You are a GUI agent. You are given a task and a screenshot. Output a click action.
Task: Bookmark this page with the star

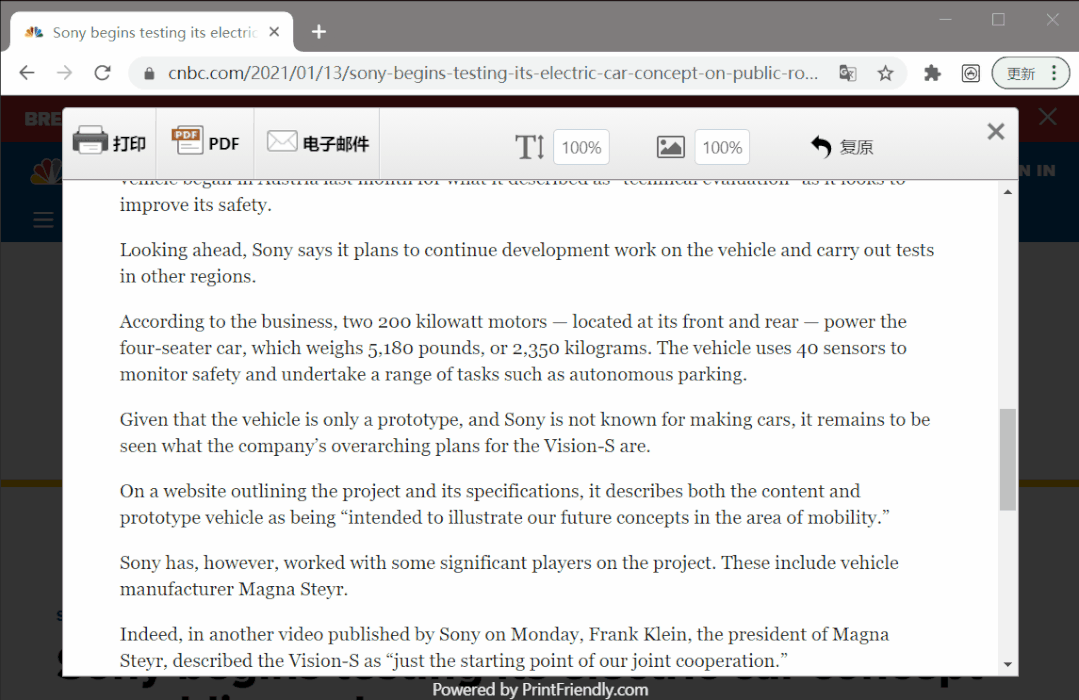click(x=886, y=73)
